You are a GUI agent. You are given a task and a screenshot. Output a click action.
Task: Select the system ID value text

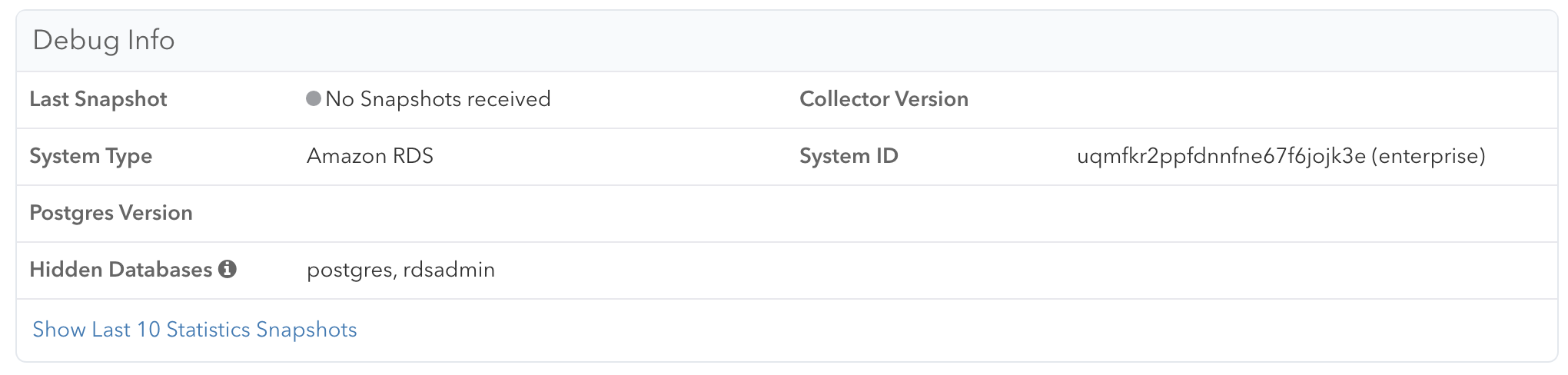(x=1281, y=156)
